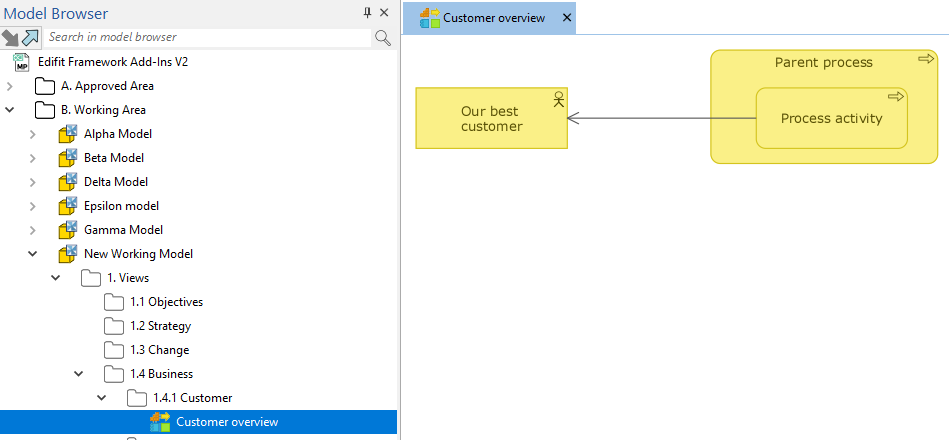The width and height of the screenshot is (949, 440).
Task: Click the Search in model browser field
Action: point(208,37)
